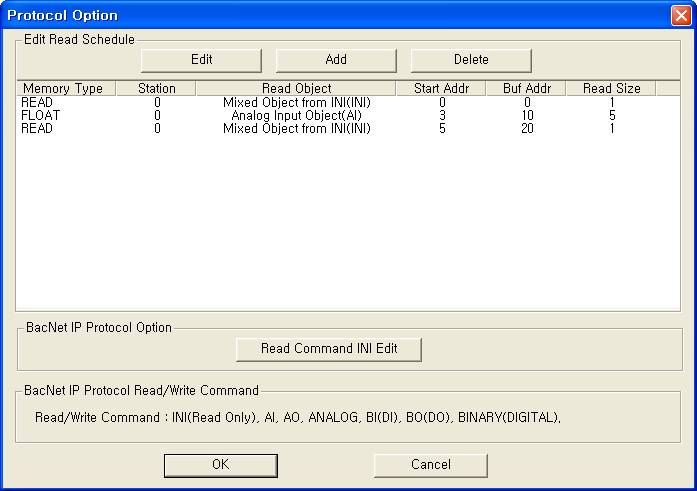
Task: Open Read Command INI Edit
Action: click(x=329, y=349)
